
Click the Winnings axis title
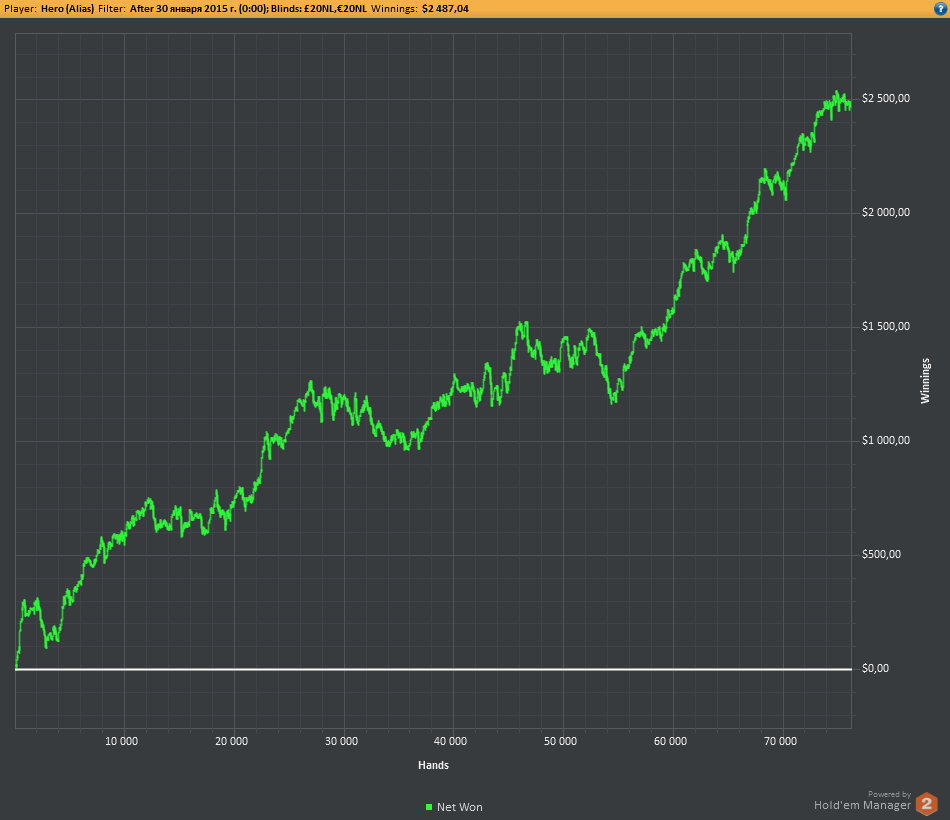tap(925, 381)
